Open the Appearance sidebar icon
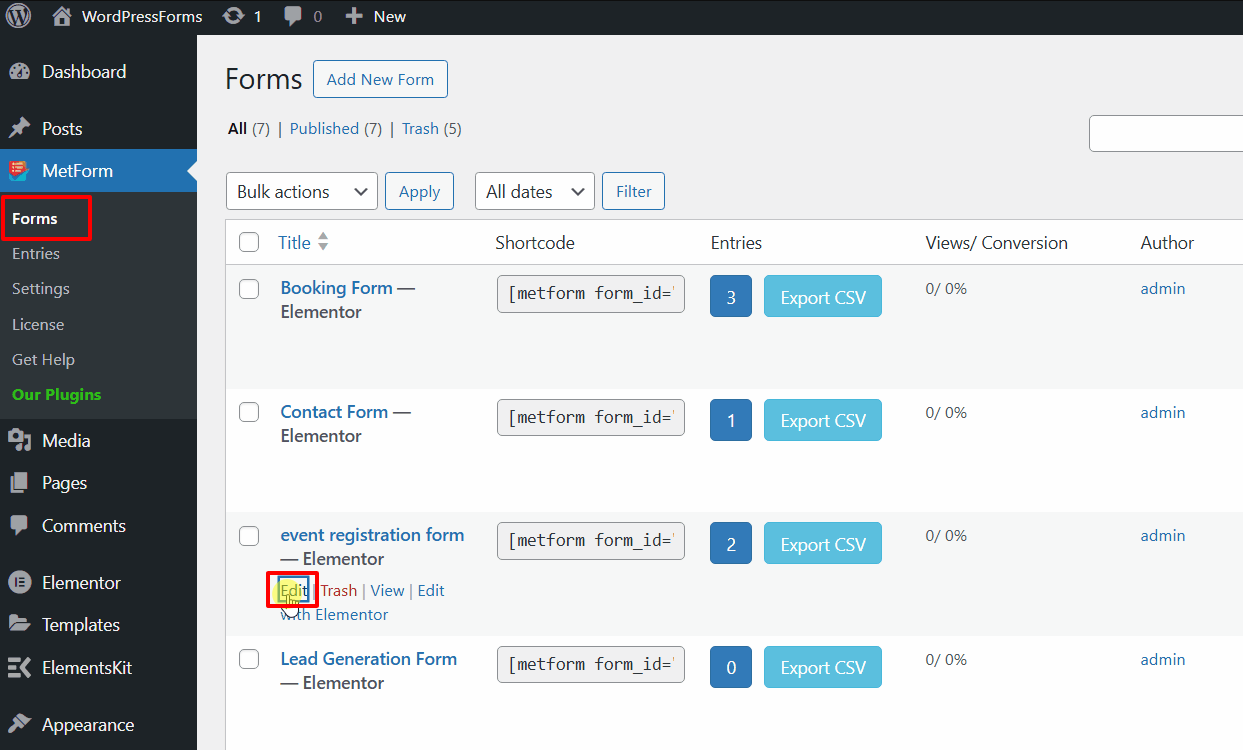This screenshot has height=750, width=1243. [x=20, y=724]
